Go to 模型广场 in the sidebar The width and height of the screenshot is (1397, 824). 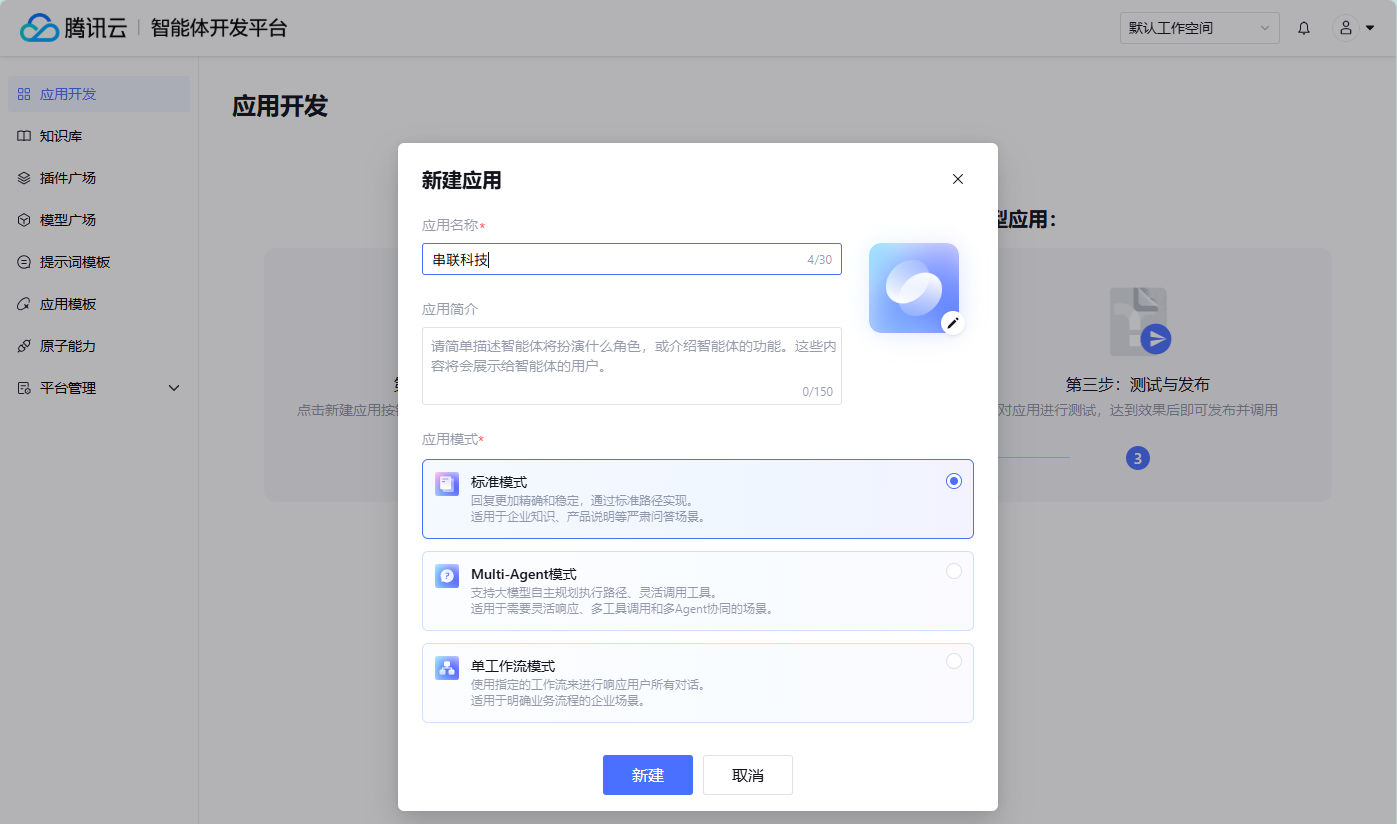[x=68, y=220]
